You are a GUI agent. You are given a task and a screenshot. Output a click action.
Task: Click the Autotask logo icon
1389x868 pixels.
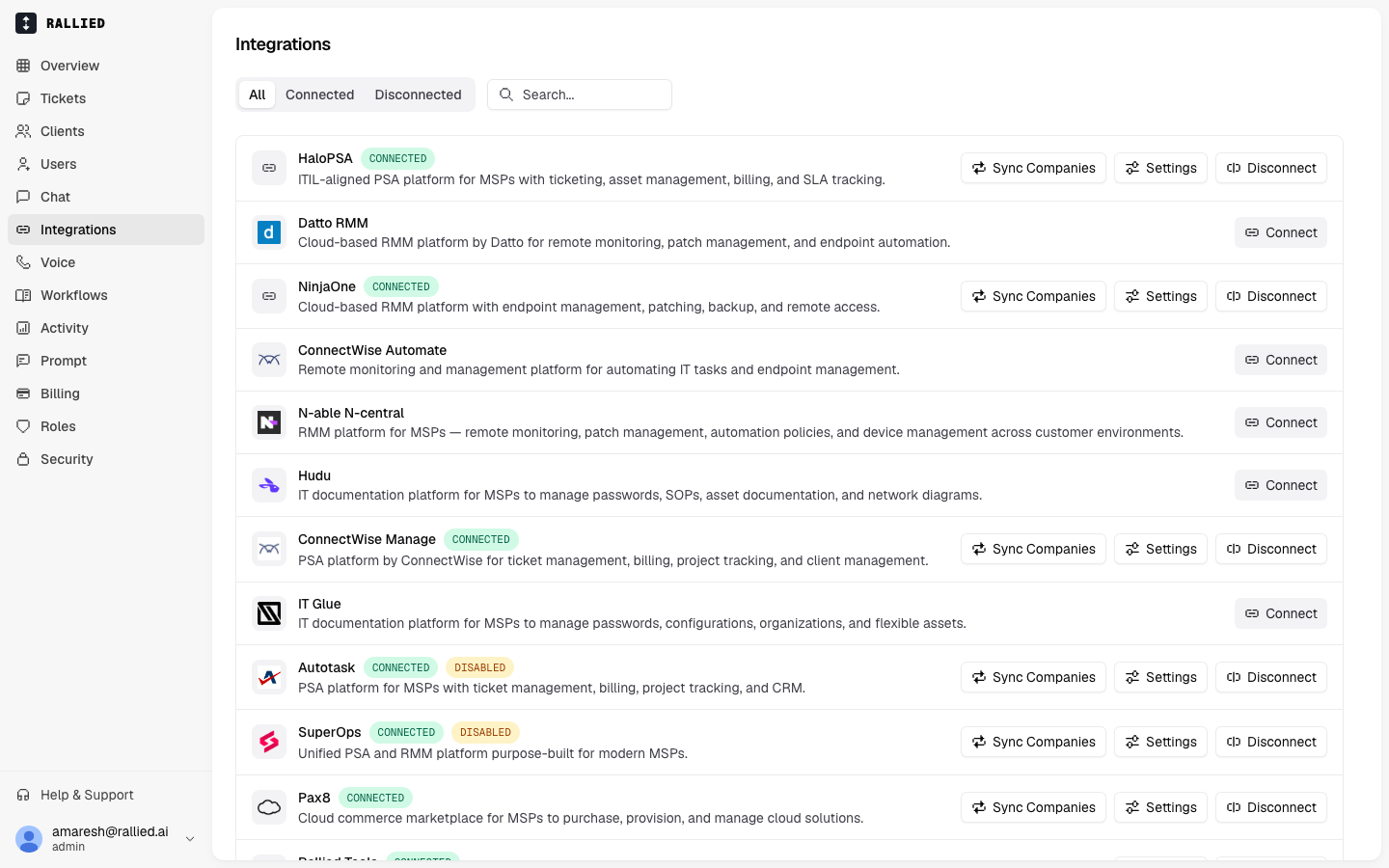click(269, 677)
